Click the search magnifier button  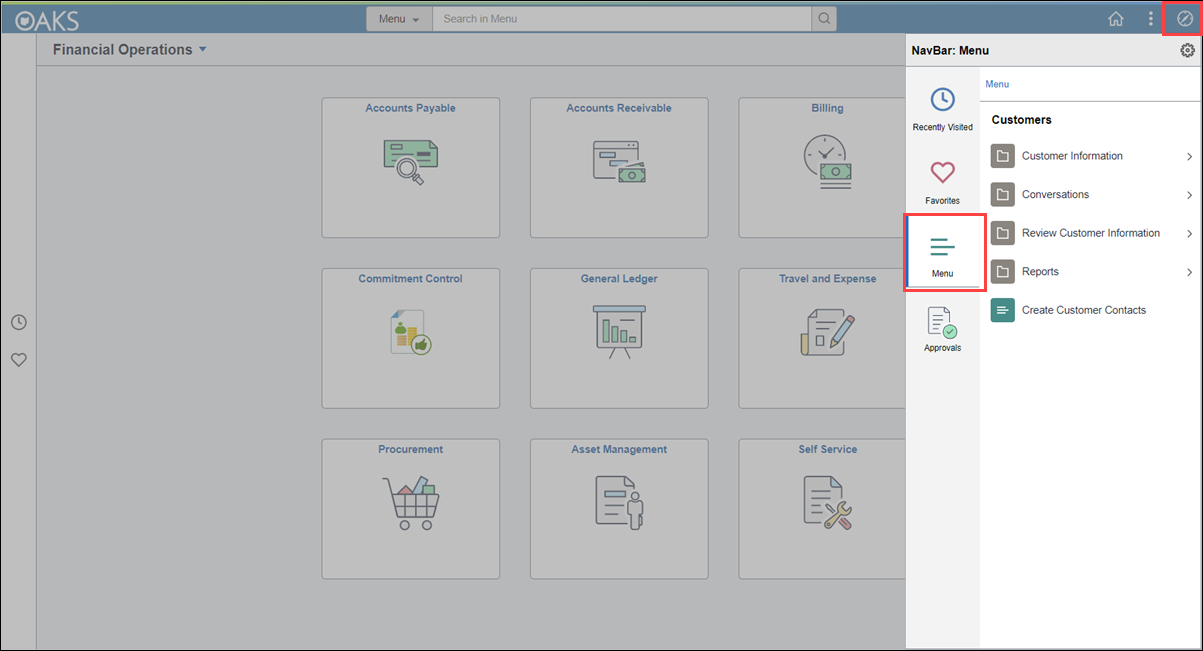[x=823, y=19]
